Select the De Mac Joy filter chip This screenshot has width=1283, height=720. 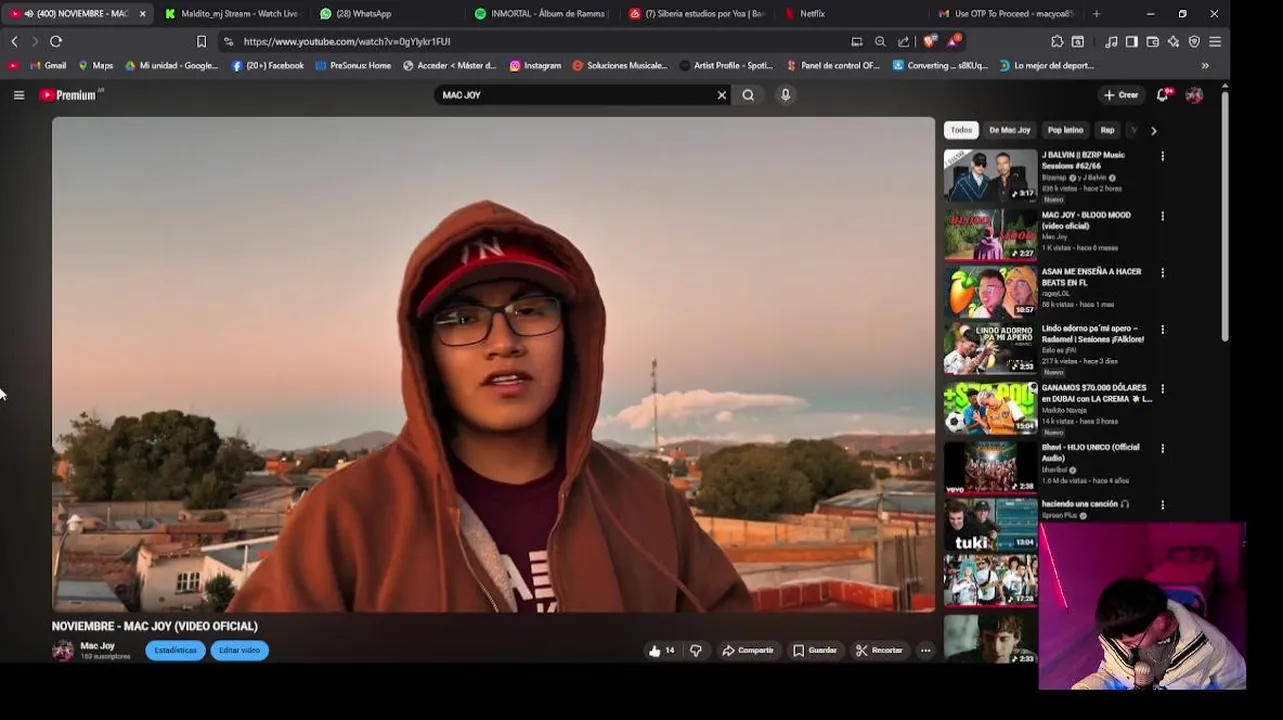coord(1009,130)
